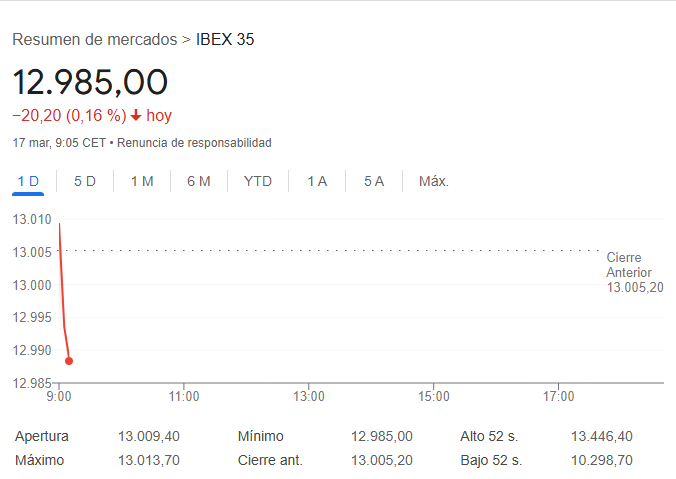
Task: Switch to the 5 D chart tab
Action: click(85, 181)
